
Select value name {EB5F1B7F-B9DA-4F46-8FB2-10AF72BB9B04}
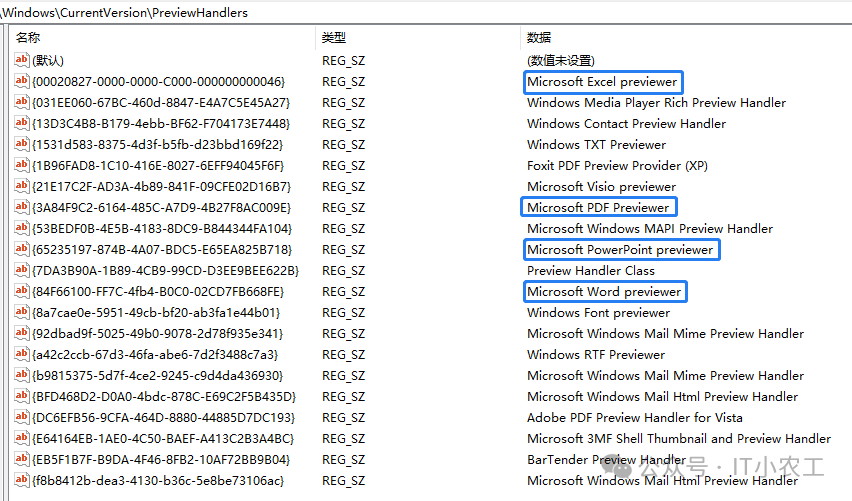(x=161, y=460)
